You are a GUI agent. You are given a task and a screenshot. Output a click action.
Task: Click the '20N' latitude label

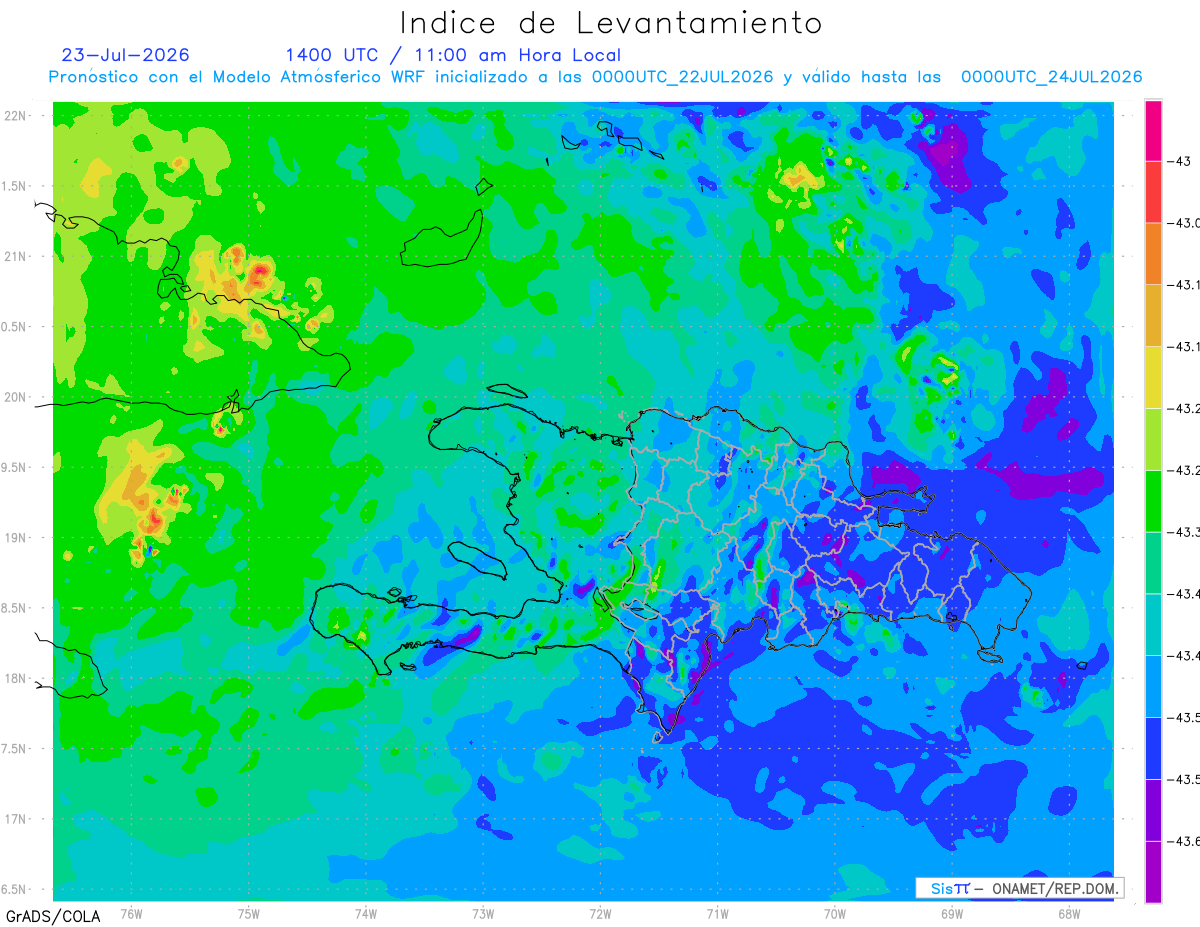(x=16, y=397)
